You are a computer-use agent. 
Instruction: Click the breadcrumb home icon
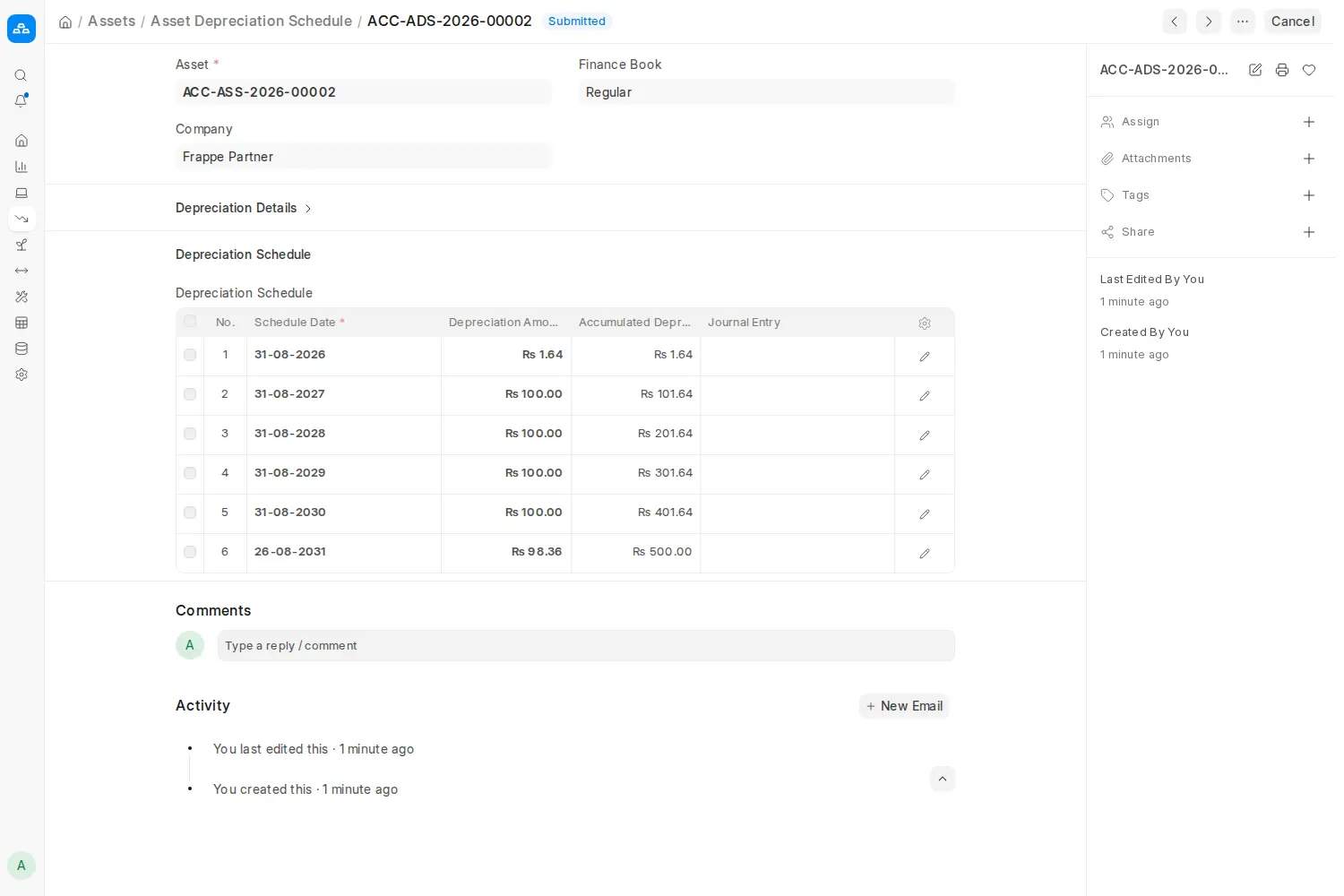point(65,22)
